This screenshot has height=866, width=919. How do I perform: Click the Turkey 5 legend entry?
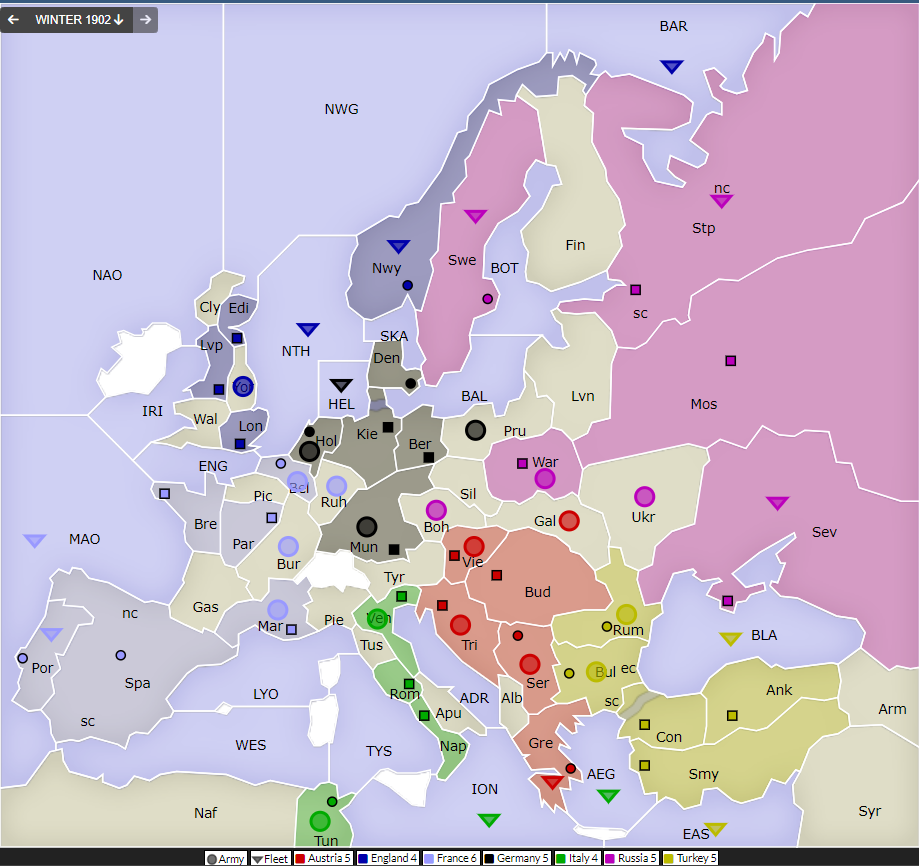point(690,858)
